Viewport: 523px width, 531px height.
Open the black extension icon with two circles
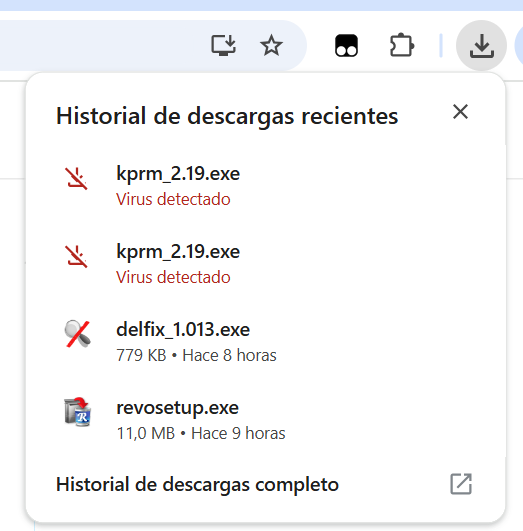[x=346, y=45]
